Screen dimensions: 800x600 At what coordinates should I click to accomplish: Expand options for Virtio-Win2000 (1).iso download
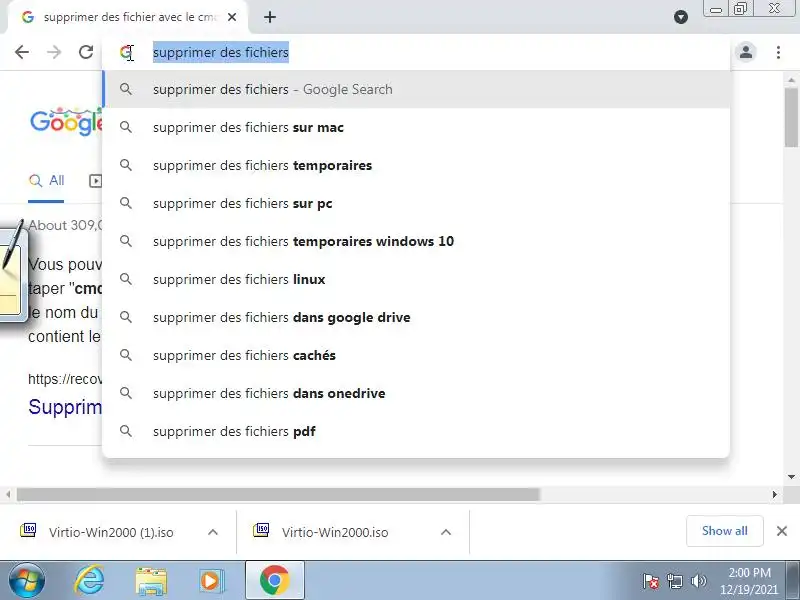[x=213, y=532]
